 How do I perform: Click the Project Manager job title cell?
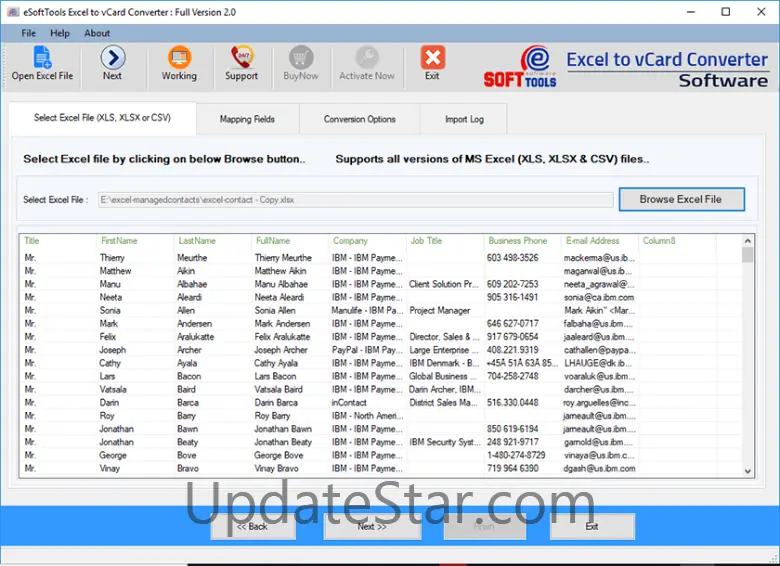440,310
